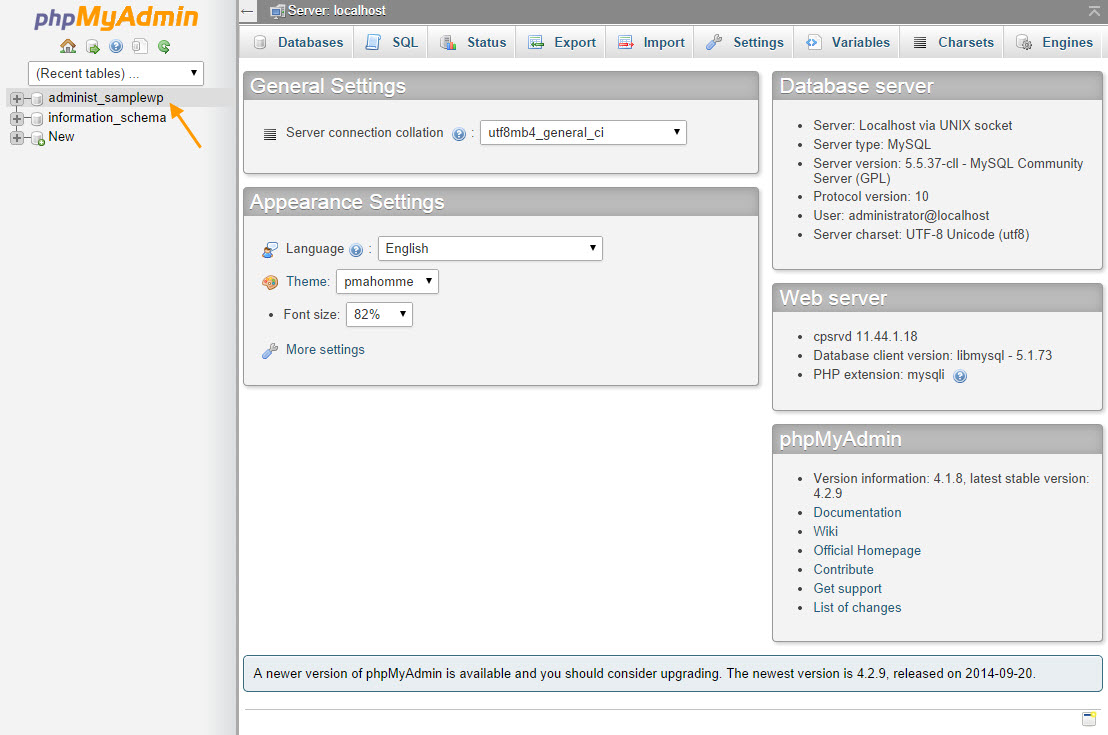
Task: Open Server connection collation dropdown
Action: click(x=583, y=132)
